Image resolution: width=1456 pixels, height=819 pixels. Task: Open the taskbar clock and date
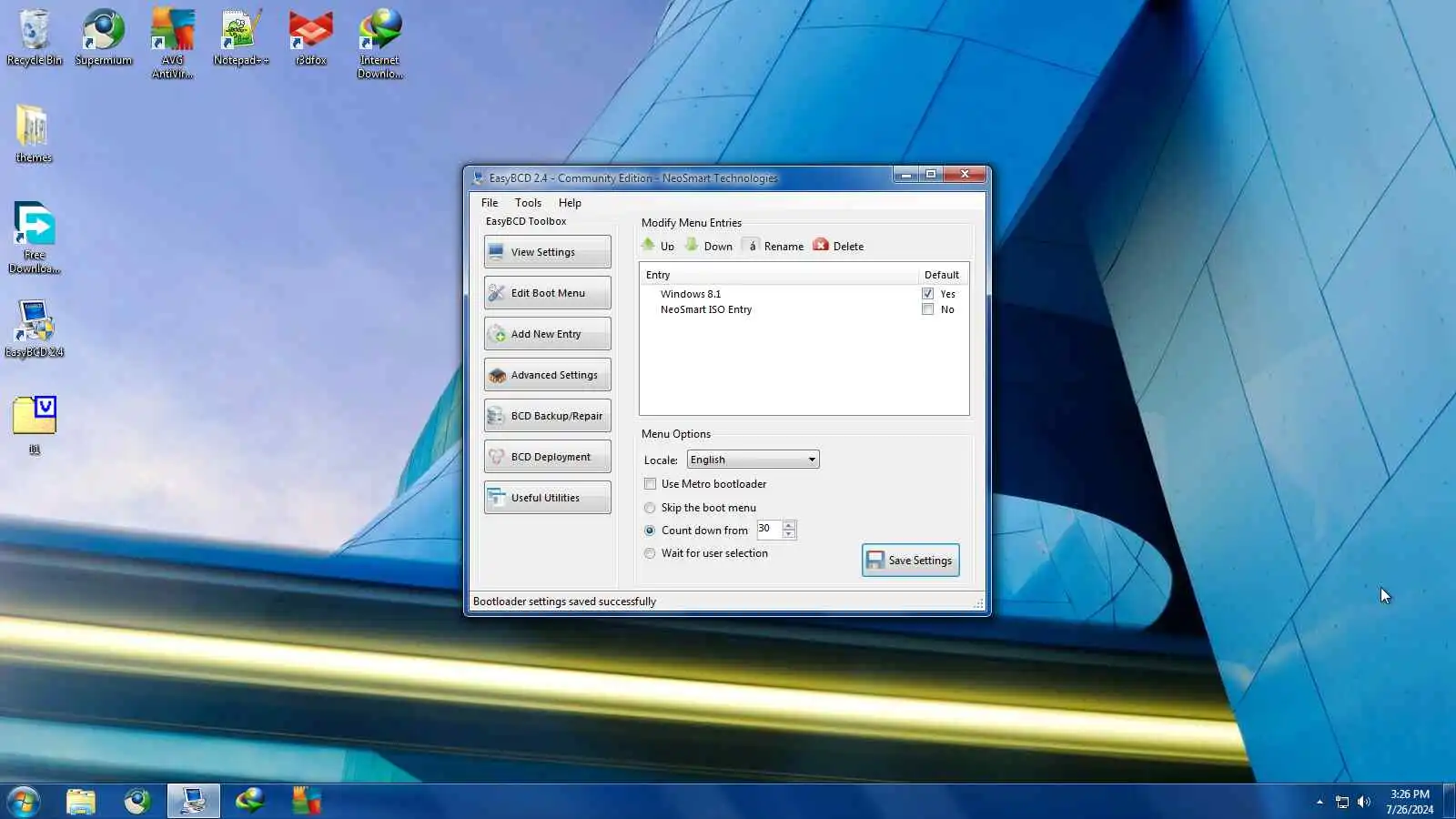pyautogui.click(x=1410, y=802)
